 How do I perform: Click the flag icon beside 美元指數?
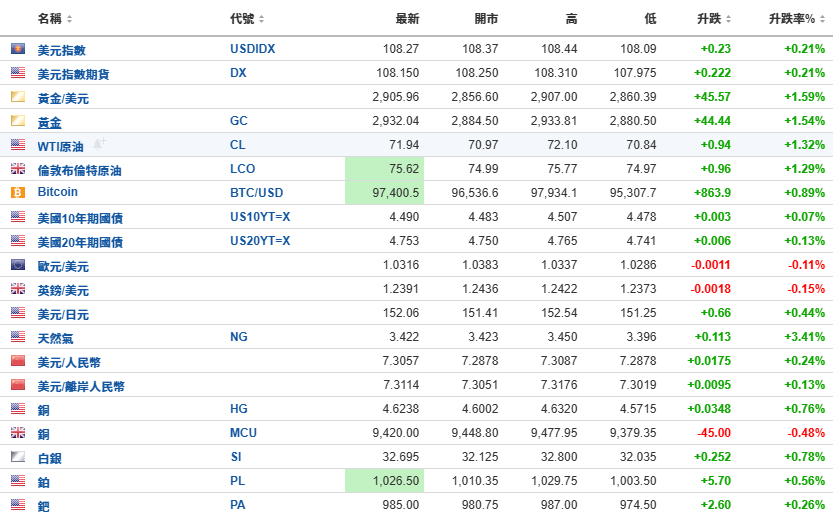click(18, 48)
